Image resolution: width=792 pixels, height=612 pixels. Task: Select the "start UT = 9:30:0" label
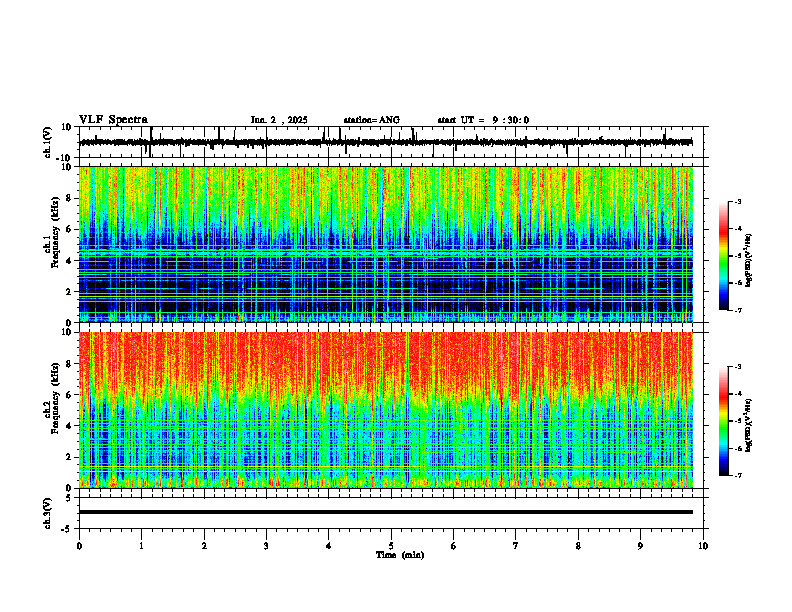[483, 120]
